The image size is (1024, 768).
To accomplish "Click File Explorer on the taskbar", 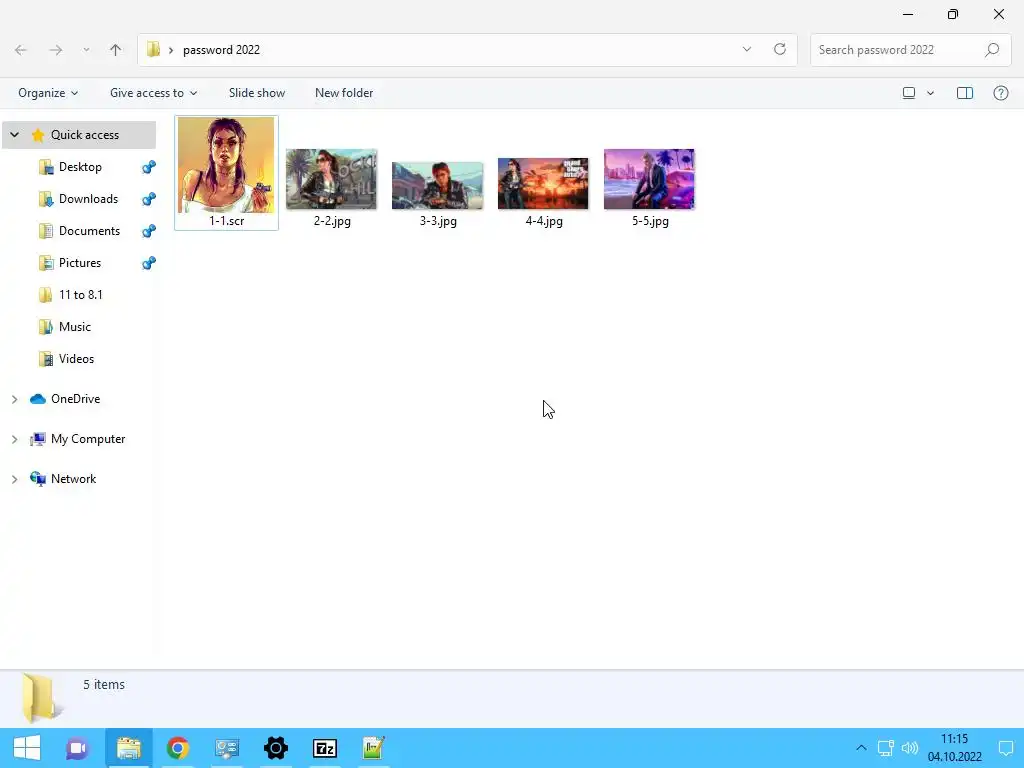I will [129, 748].
